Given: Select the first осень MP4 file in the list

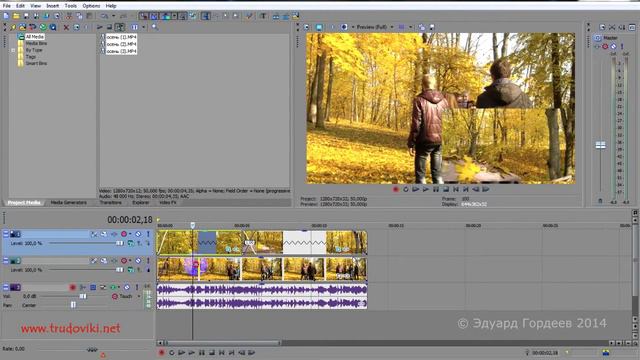Looking at the screenshot, I should (121, 37).
